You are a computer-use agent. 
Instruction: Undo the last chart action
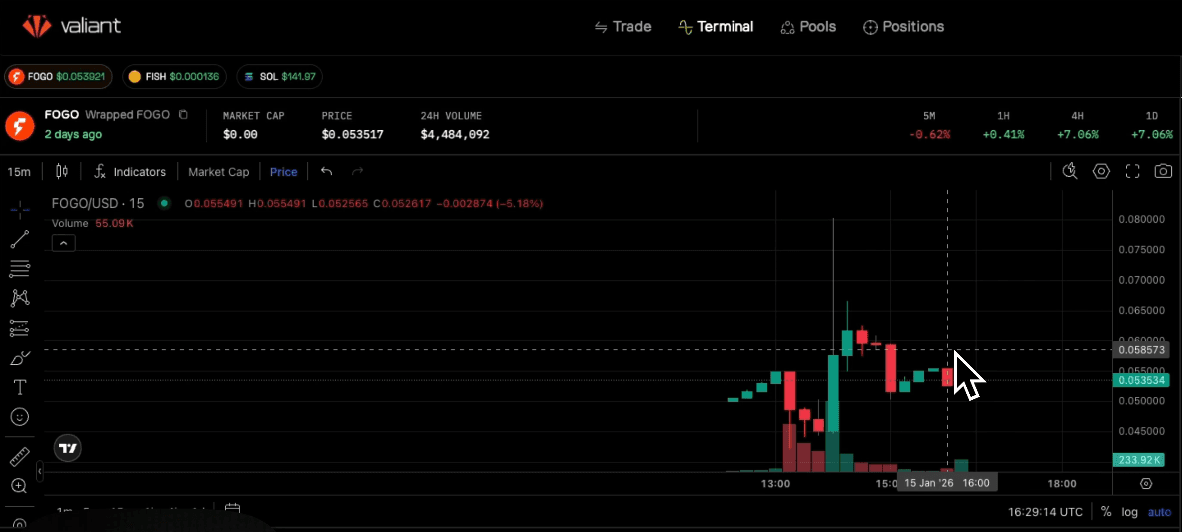point(326,172)
